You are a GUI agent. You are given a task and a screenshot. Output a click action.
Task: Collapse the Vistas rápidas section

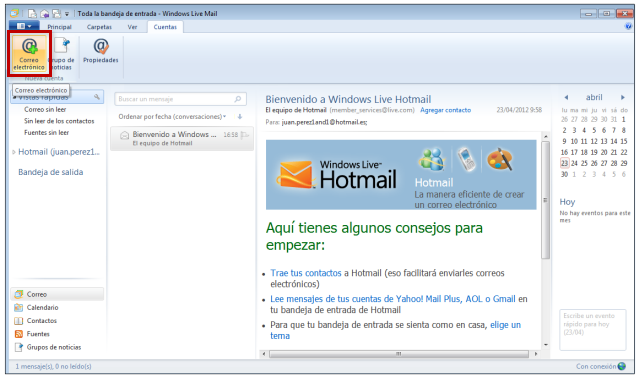[14, 97]
